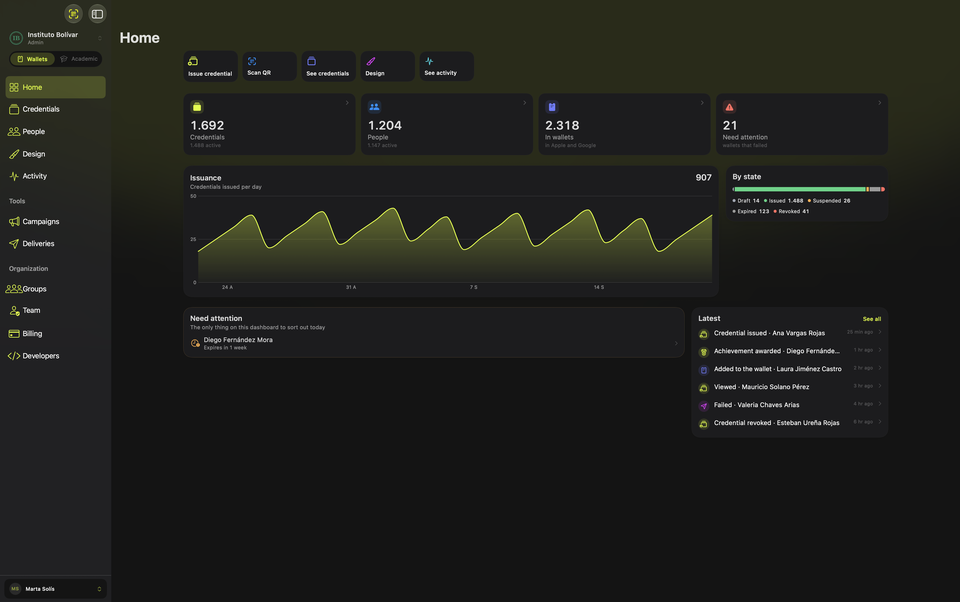960x602 pixels.
Task: Click the 907 issuance total
Action: 703,178
